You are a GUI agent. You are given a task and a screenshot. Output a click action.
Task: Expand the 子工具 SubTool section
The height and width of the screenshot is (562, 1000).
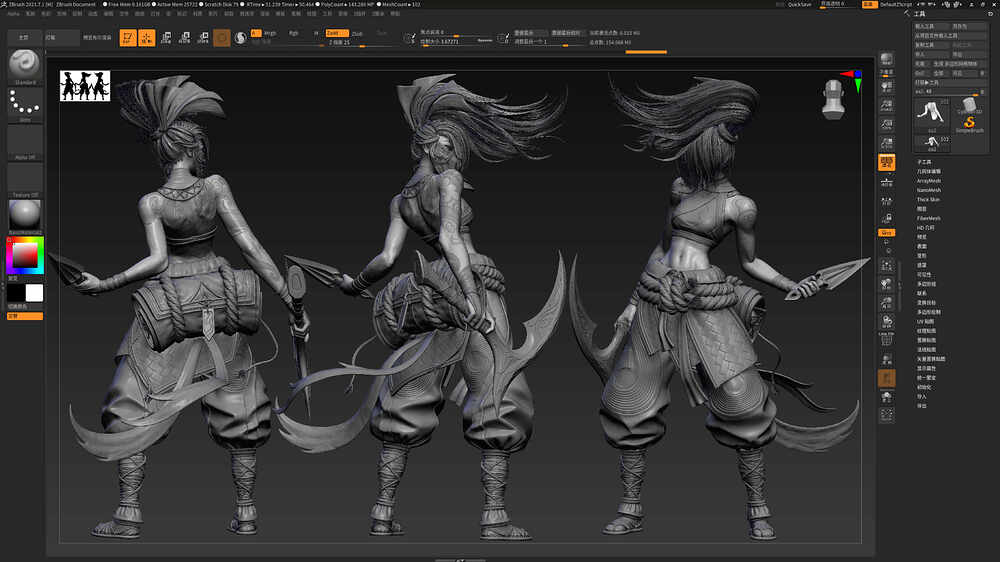click(923, 162)
